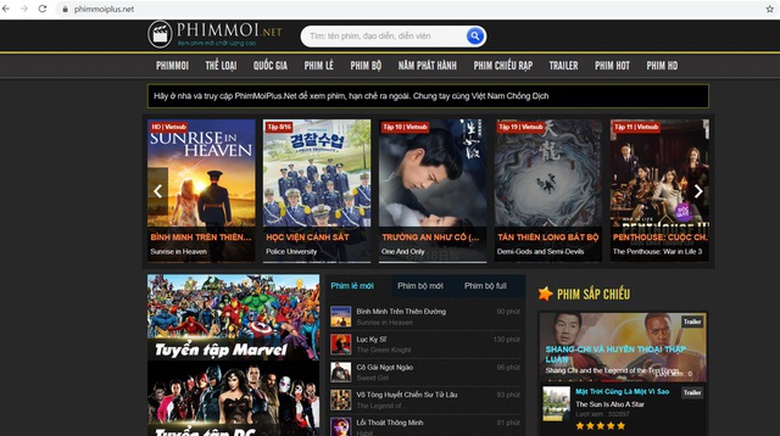Click carousel previous arrow

click(158, 191)
